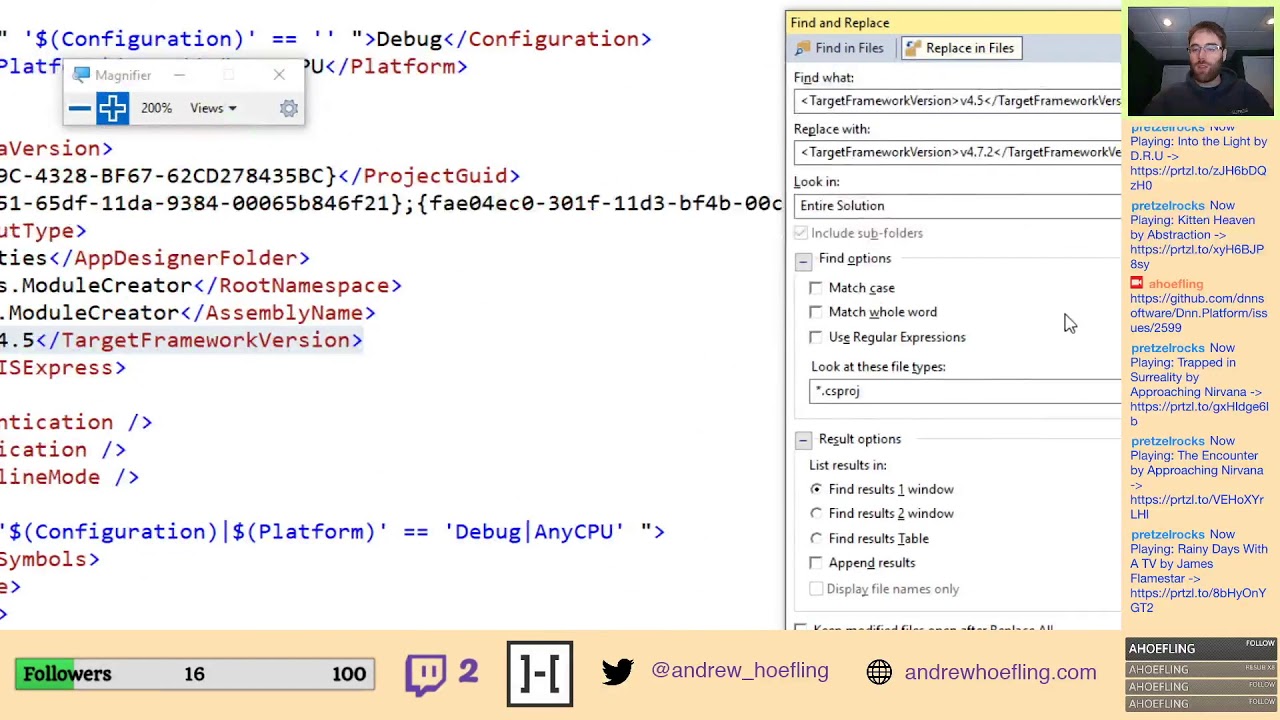Open the prtzl.to/xyH6BJP8sy link in chat
Viewport: 1280px width, 720px height.
coord(1198,257)
